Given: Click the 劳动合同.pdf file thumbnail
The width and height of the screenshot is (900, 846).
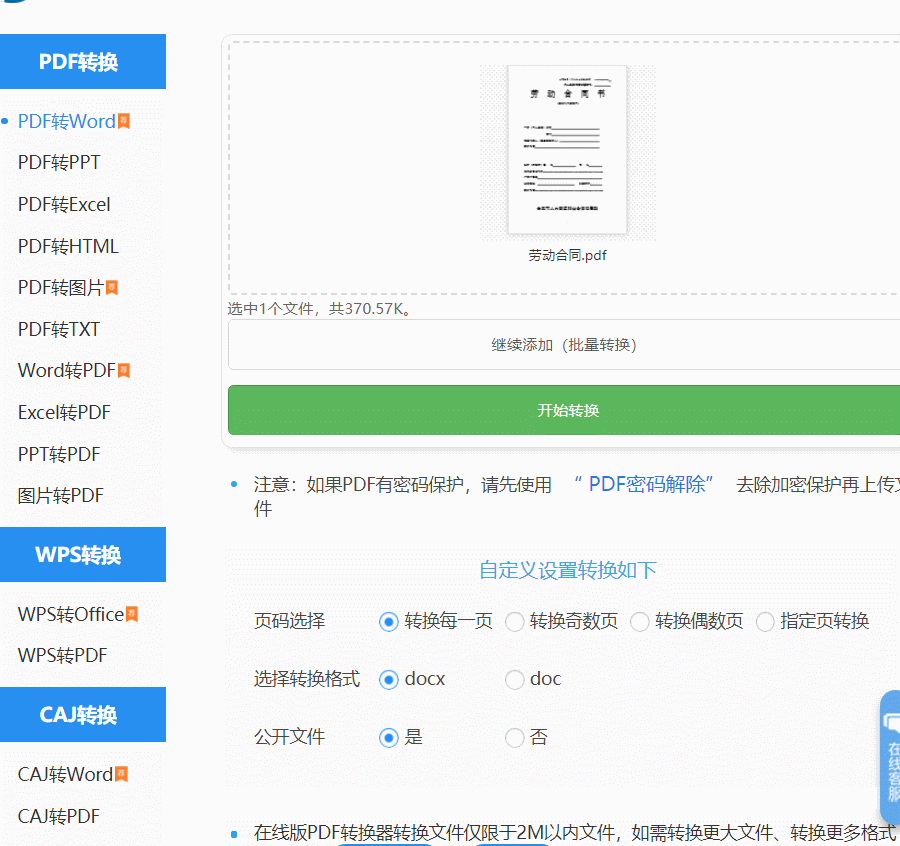Looking at the screenshot, I should pos(566,150).
